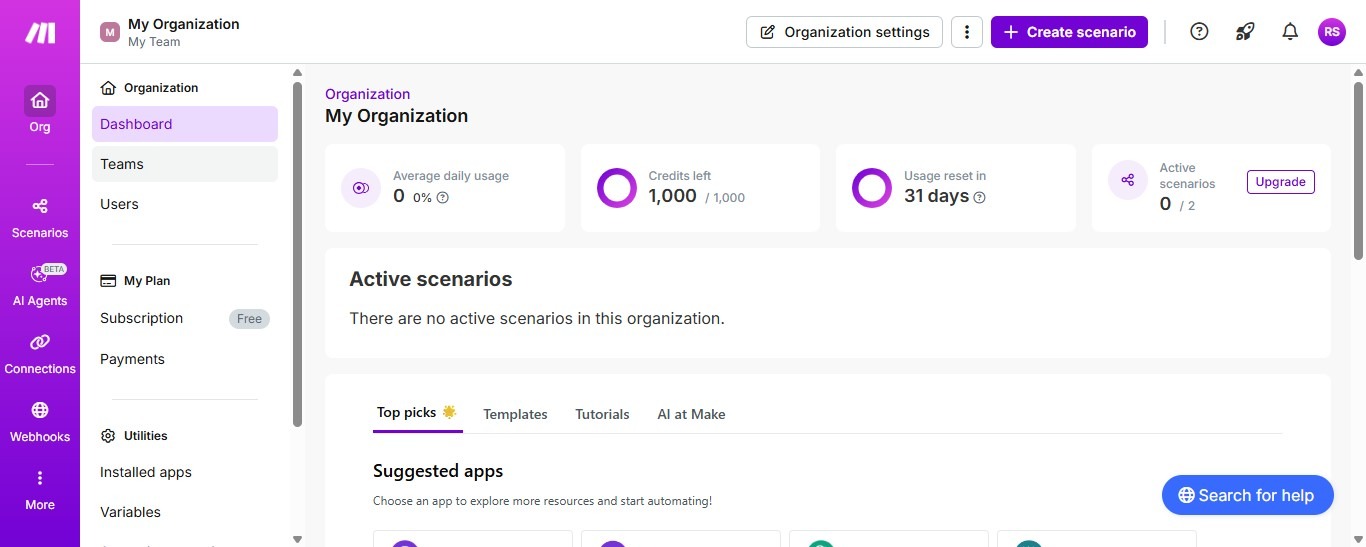1366x547 pixels.
Task: Open Webhooks globe icon
Action: coord(40,410)
